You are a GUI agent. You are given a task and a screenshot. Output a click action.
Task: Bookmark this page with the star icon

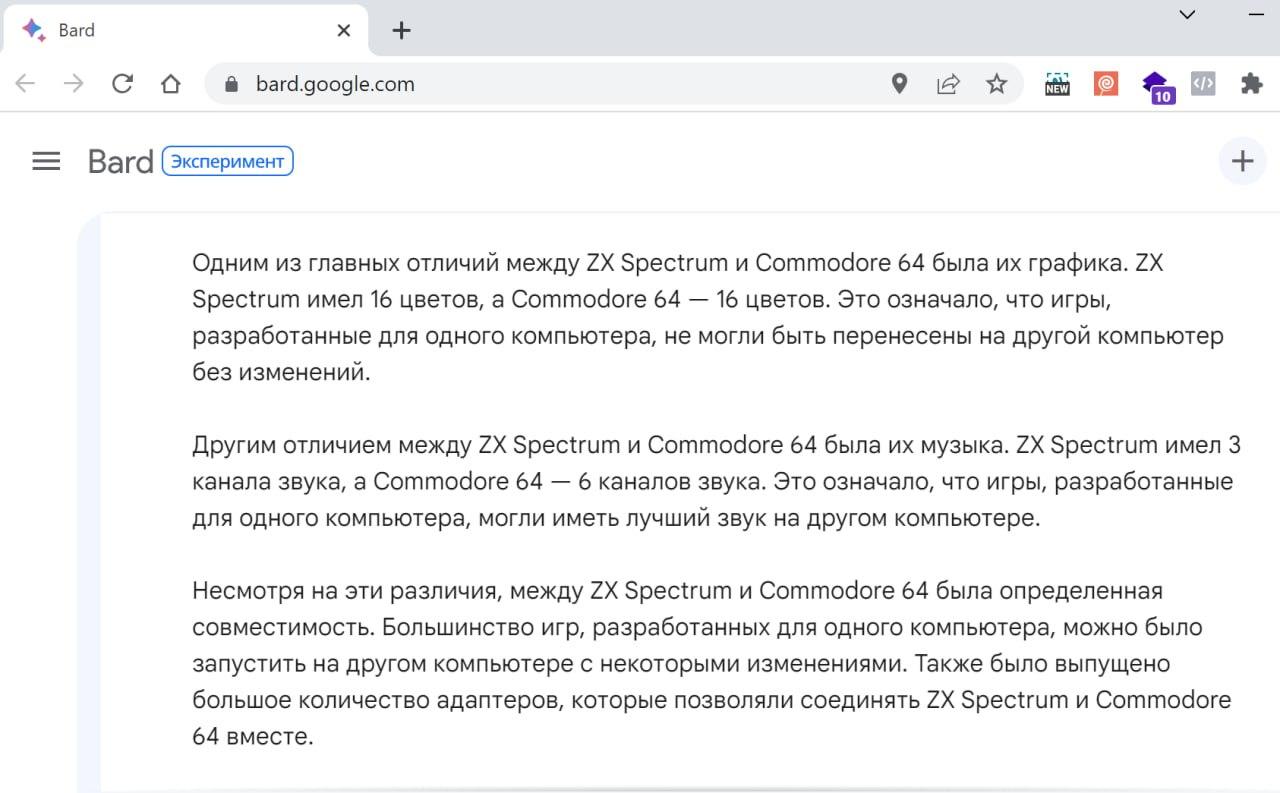tap(996, 84)
